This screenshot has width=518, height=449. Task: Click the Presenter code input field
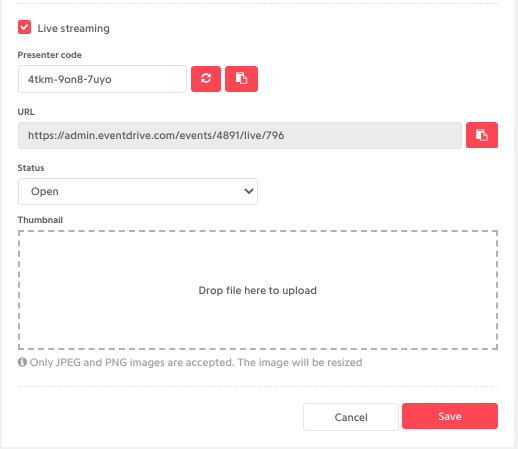click(102, 79)
